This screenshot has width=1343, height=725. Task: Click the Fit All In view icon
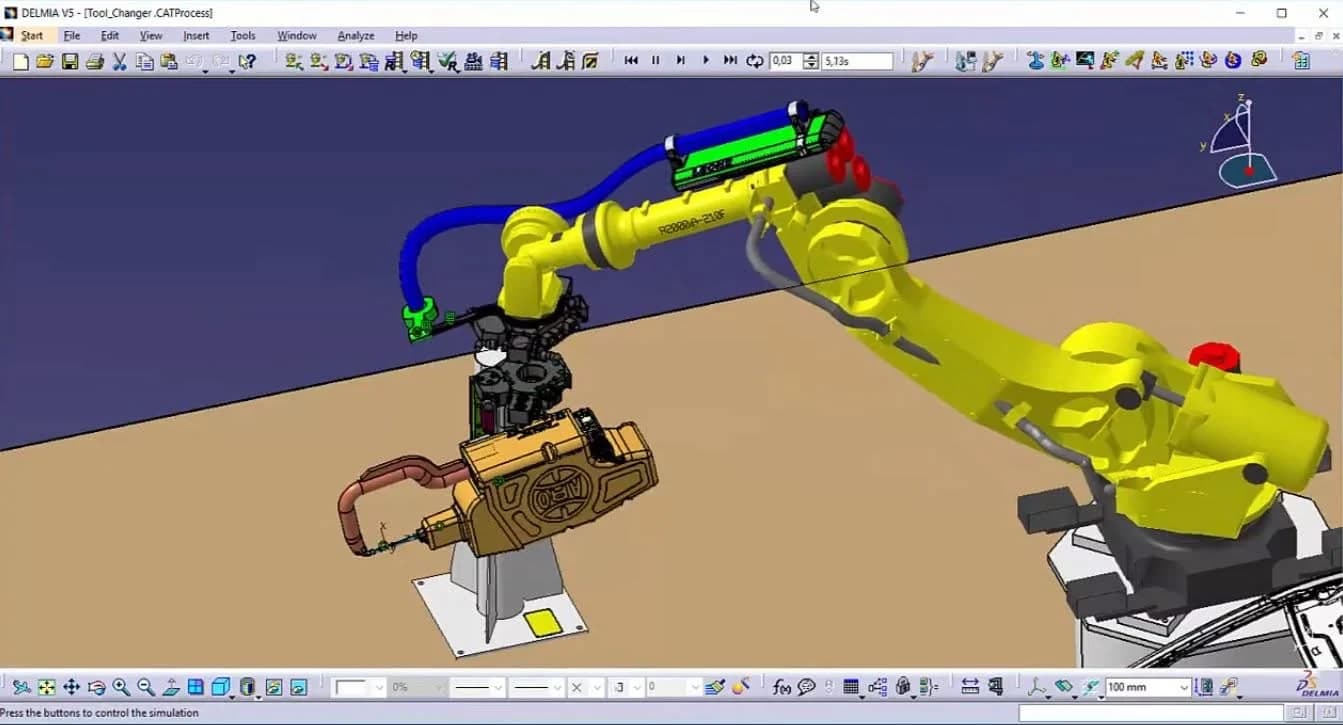click(46, 687)
